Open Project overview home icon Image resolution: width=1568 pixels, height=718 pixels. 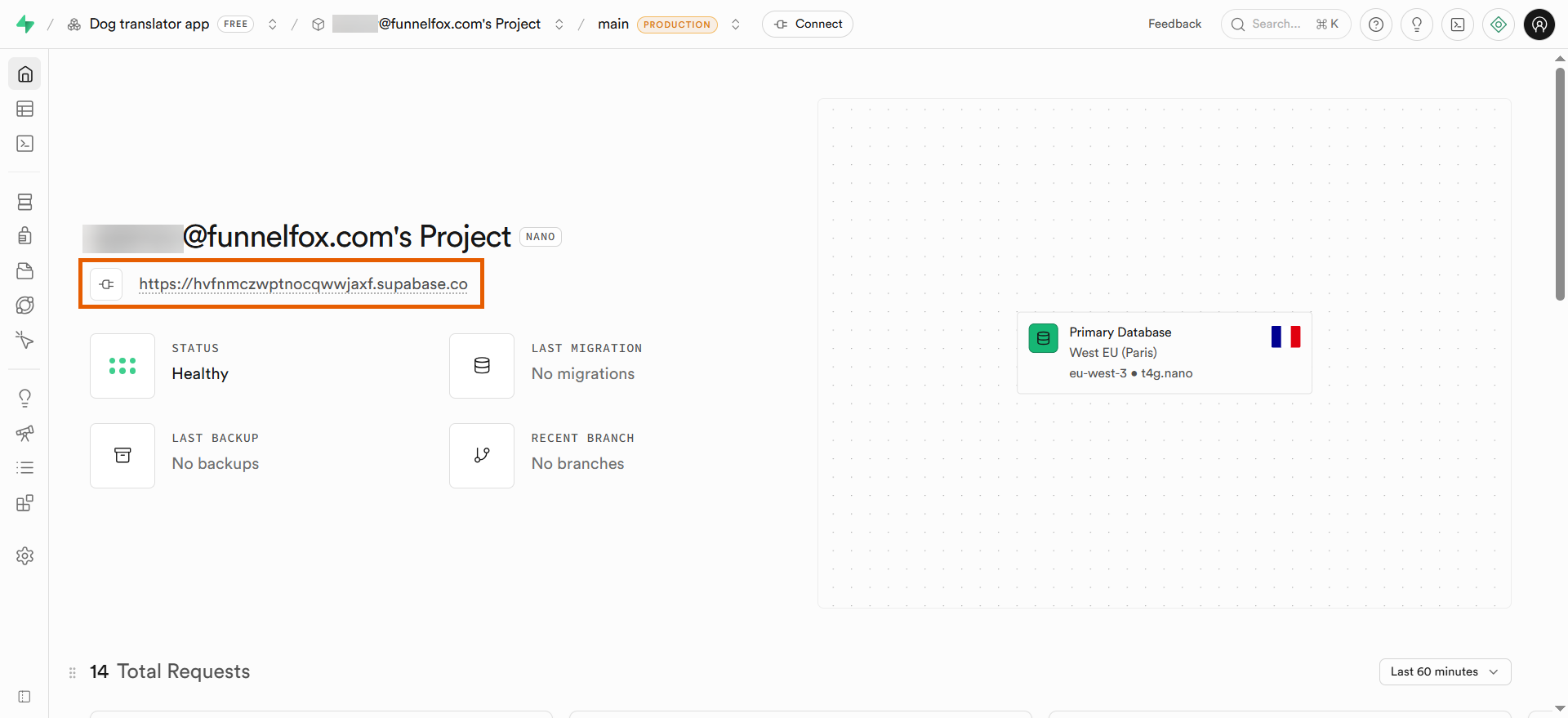click(x=25, y=74)
